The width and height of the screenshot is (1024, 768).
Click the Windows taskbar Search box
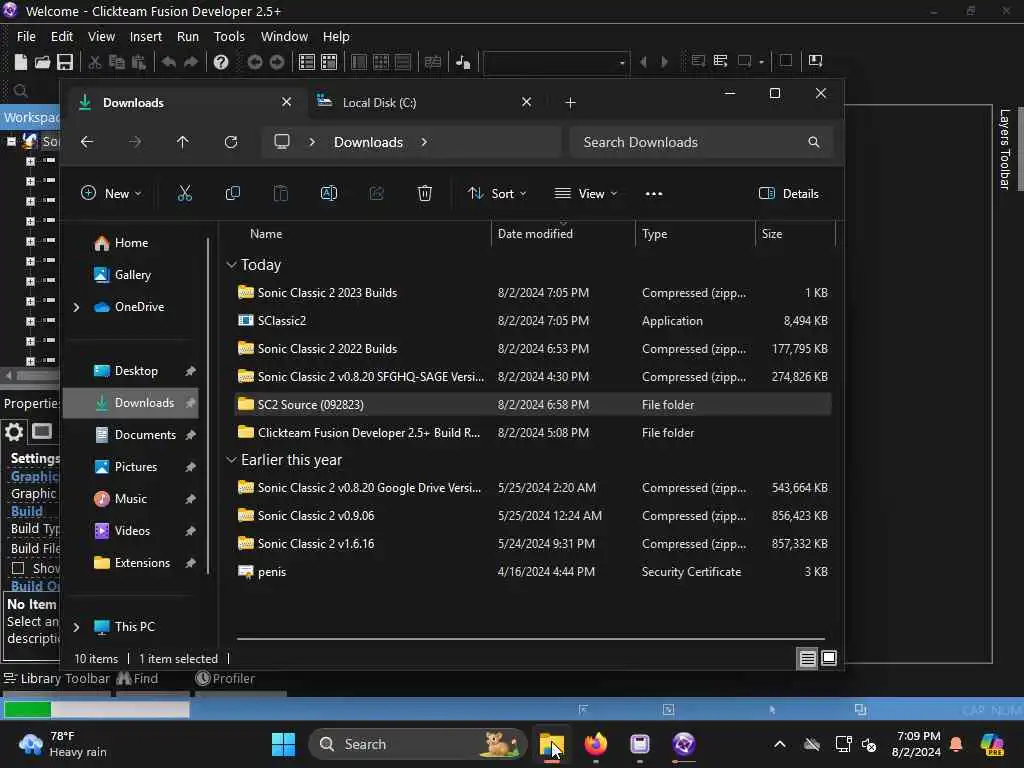(x=417, y=744)
